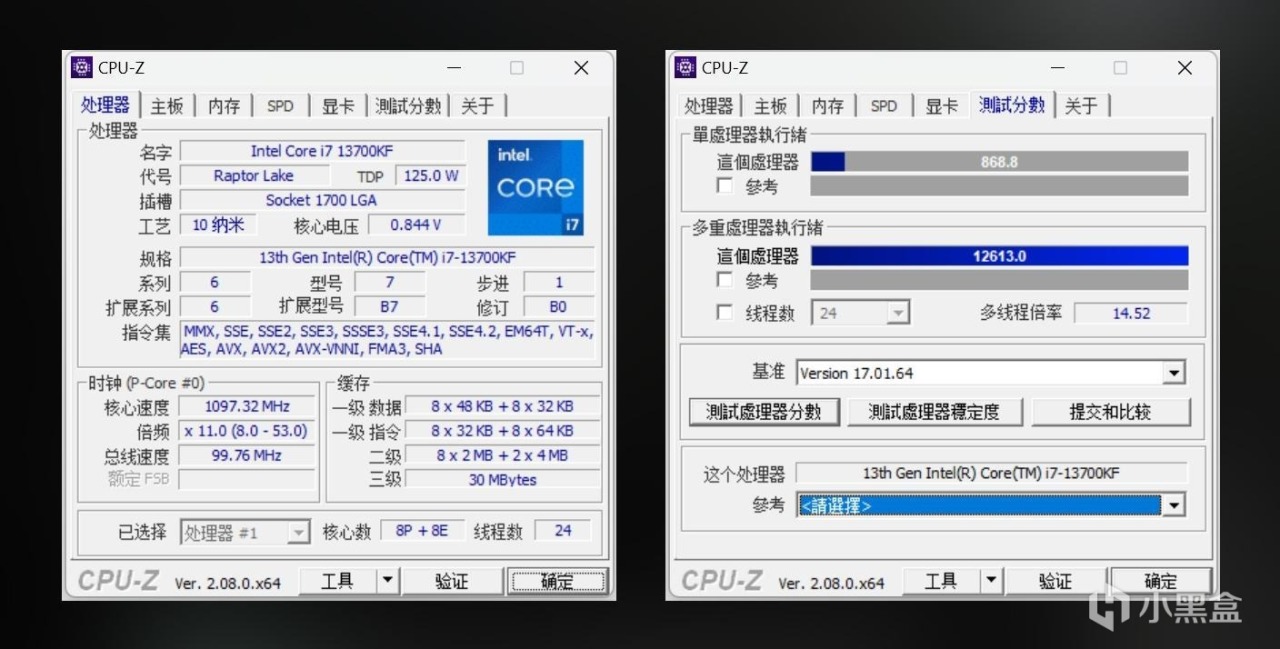Click the 多线程倍率 value 14.52
Image resolution: width=1280 pixels, height=649 pixels.
pos(1131,313)
